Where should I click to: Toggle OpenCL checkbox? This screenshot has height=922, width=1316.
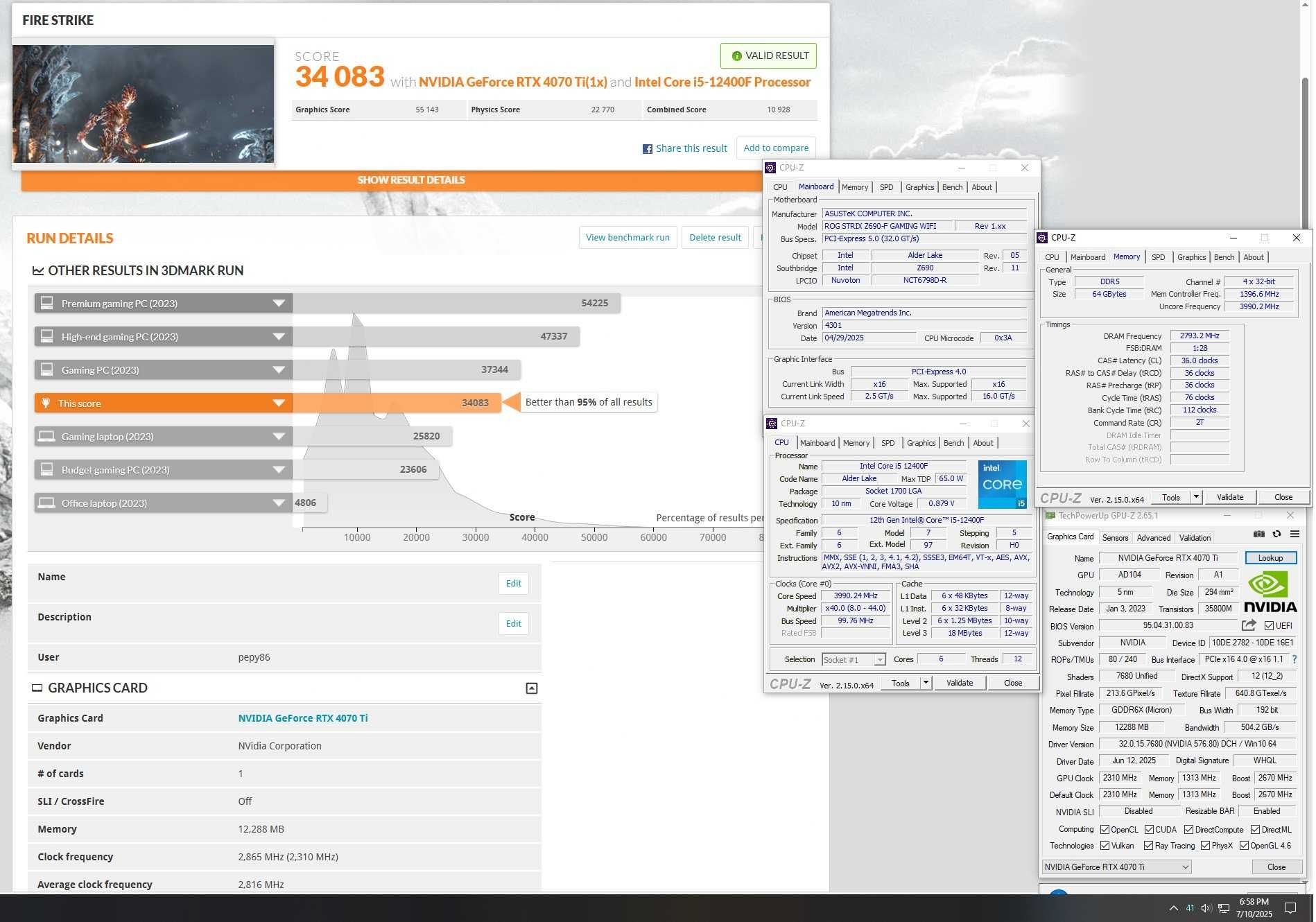tap(1105, 830)
